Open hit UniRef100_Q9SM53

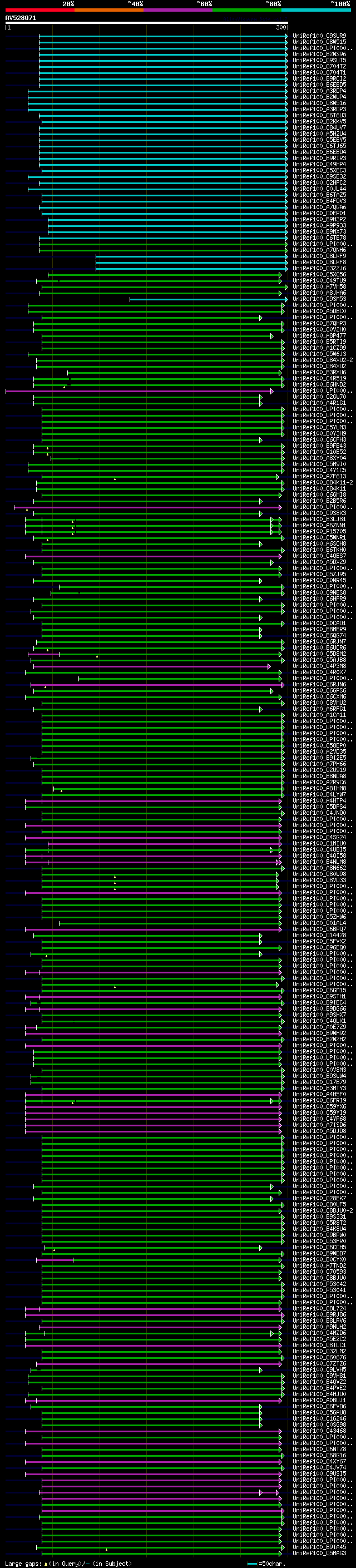point(319,299)
